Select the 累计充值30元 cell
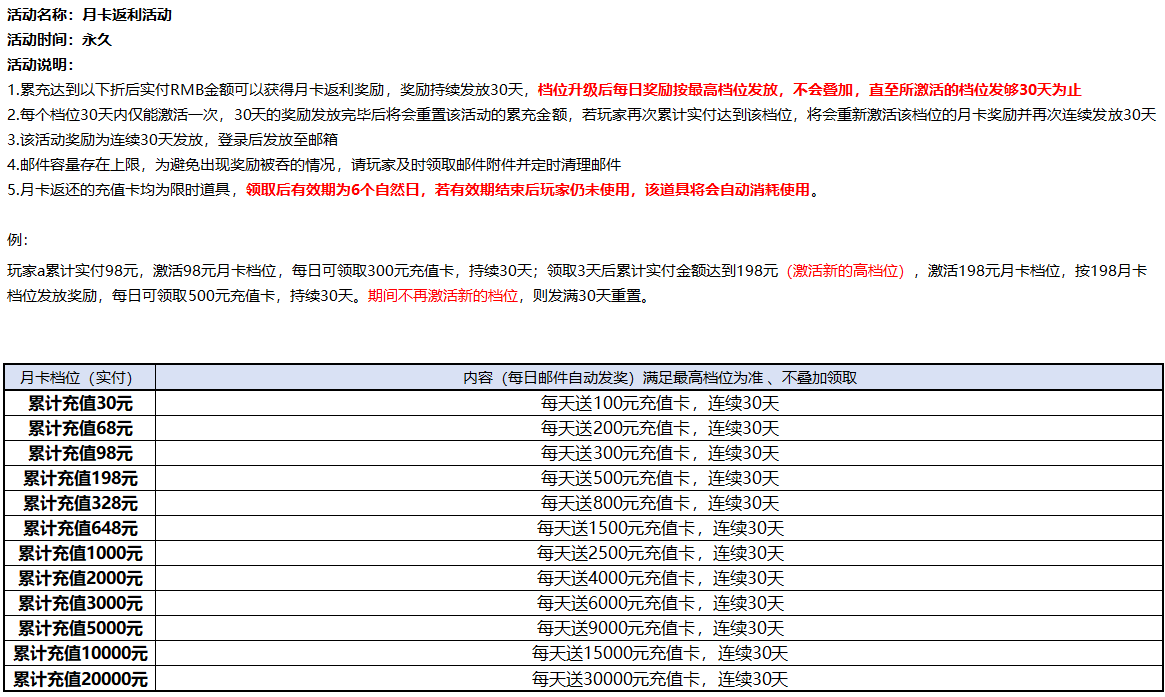Viewport: 1165px width, 697px height. [x=80, y=403]
